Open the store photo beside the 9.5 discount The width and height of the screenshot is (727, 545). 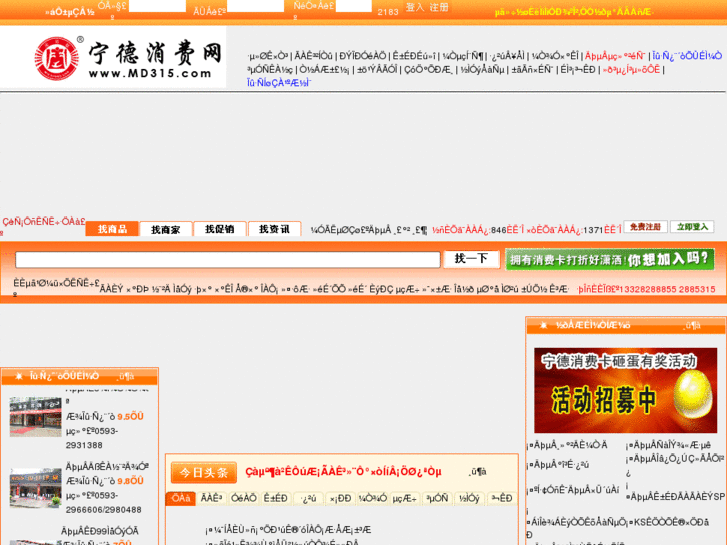coord(35,417)
